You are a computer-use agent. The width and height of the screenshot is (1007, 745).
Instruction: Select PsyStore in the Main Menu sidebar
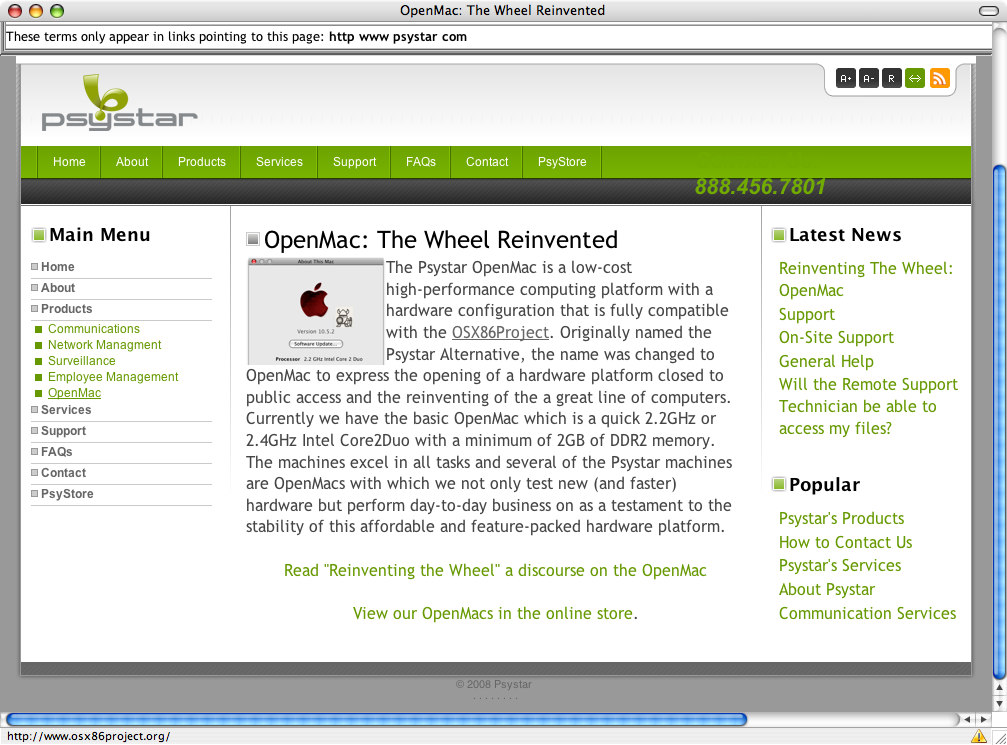pos(67,494)
